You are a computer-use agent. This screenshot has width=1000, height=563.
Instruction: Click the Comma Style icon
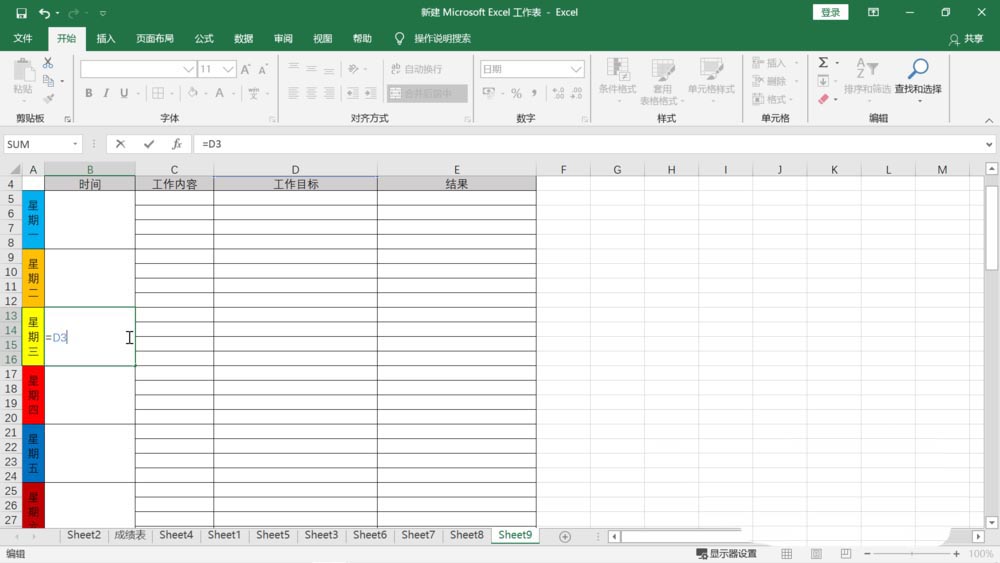pyautogui.click(x=534, y=93)
